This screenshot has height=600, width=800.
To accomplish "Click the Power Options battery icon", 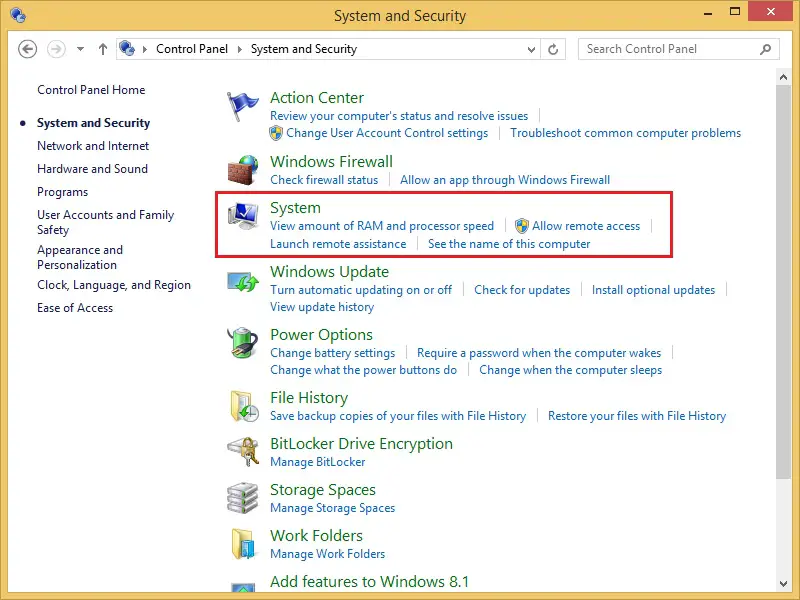I will click(x=243, y=344).
